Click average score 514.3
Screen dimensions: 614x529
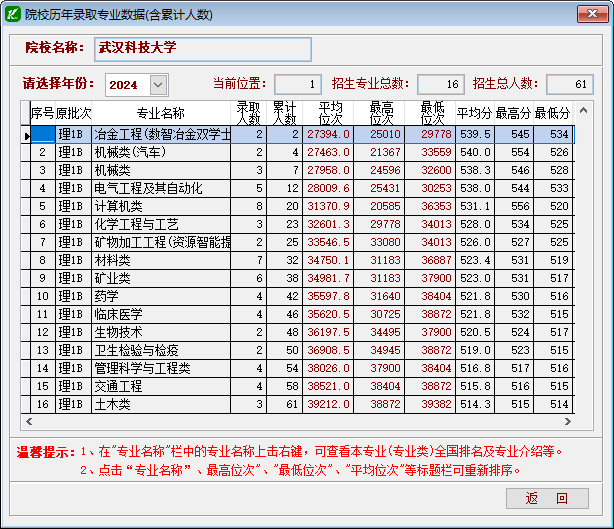click(475, 404)
